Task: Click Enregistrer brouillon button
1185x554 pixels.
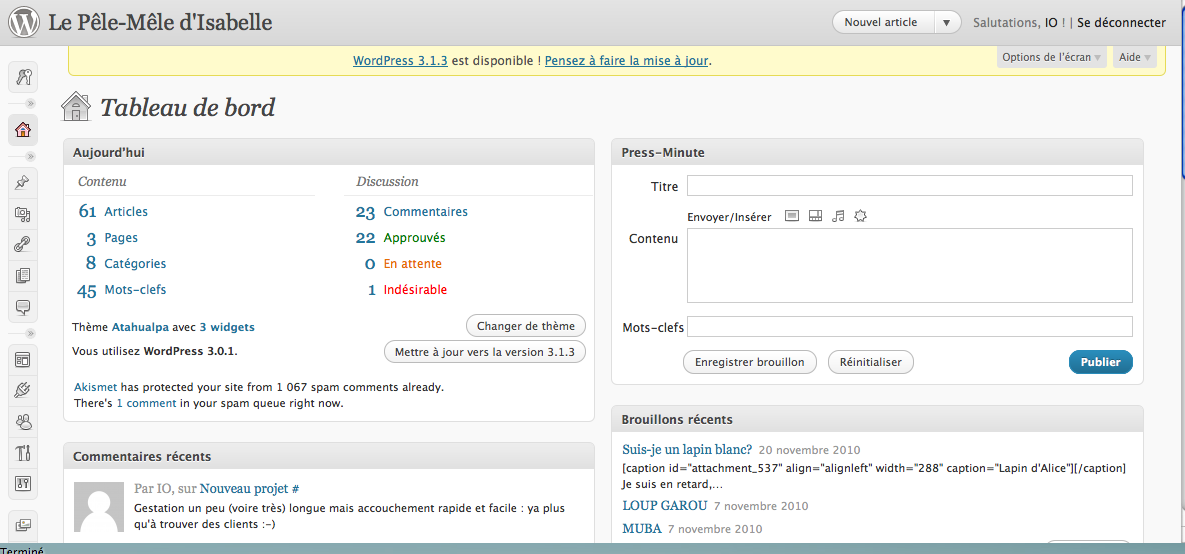Action: [x=749, y=362]
